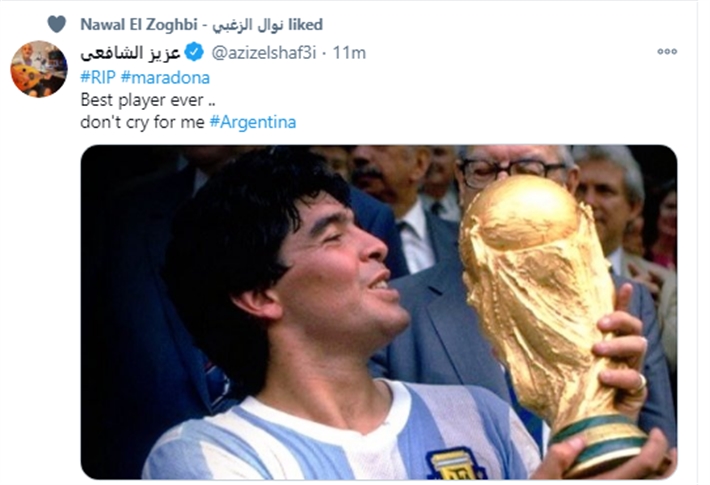This screenshot has height=485, width=710.
Task: Click the 'Best player ever ..' text
Action: (148, 100)
